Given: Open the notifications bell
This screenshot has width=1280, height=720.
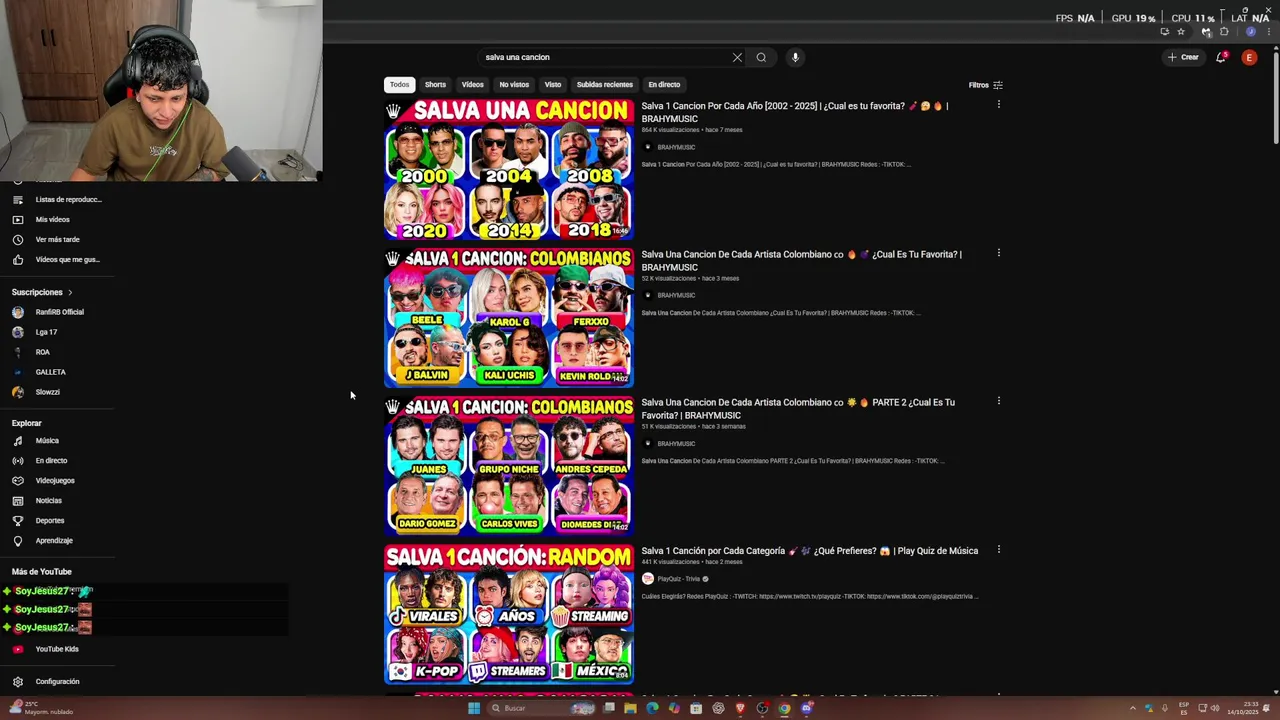Looking at the screenshot, I should pyautogui.click(x=1221, y=57).
